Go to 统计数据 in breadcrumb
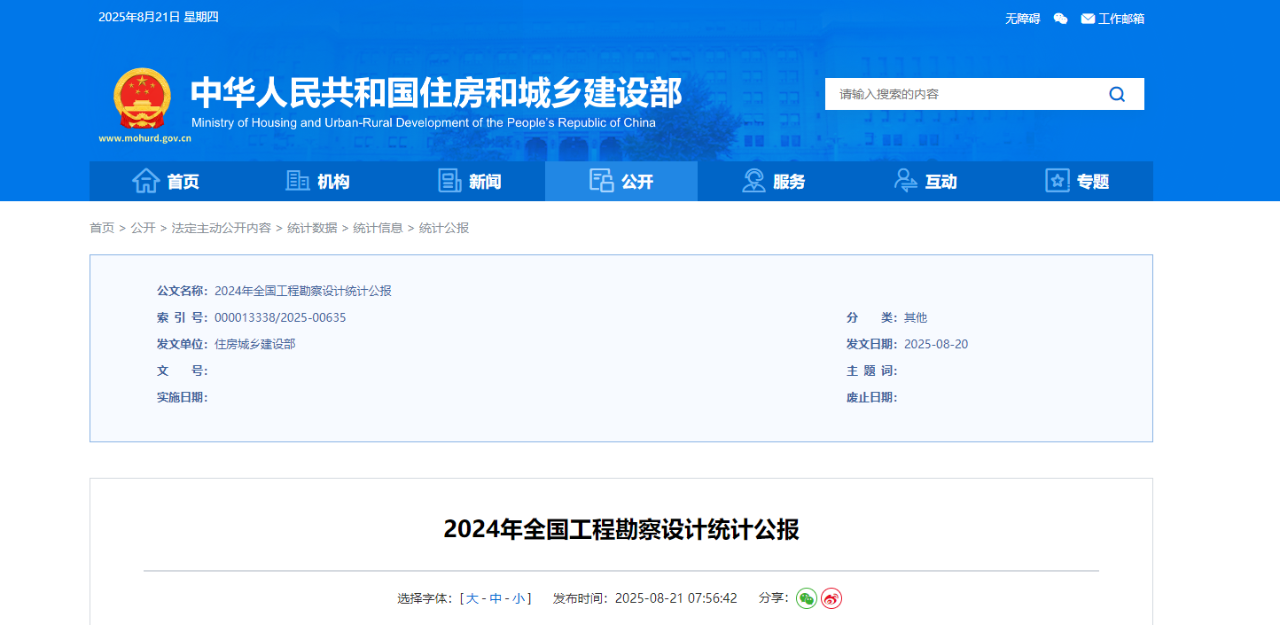This screenshot has height=625, width=1280. [x=311, y=228]
